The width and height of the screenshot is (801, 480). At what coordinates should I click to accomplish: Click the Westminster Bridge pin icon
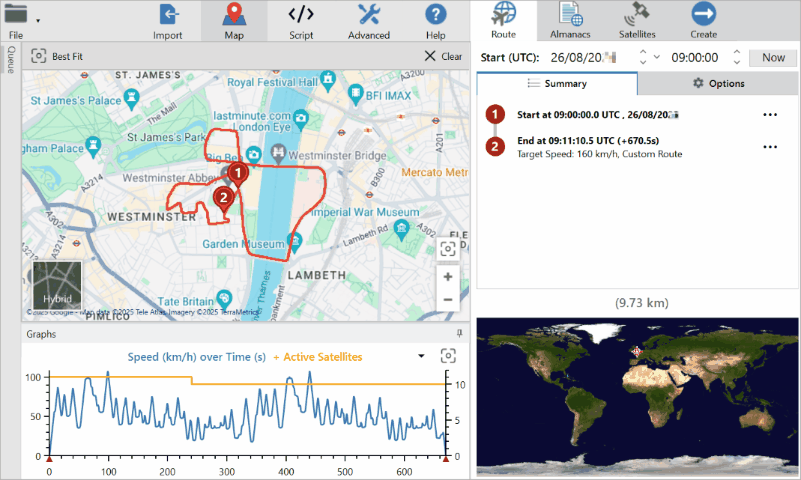click(278, 152)
